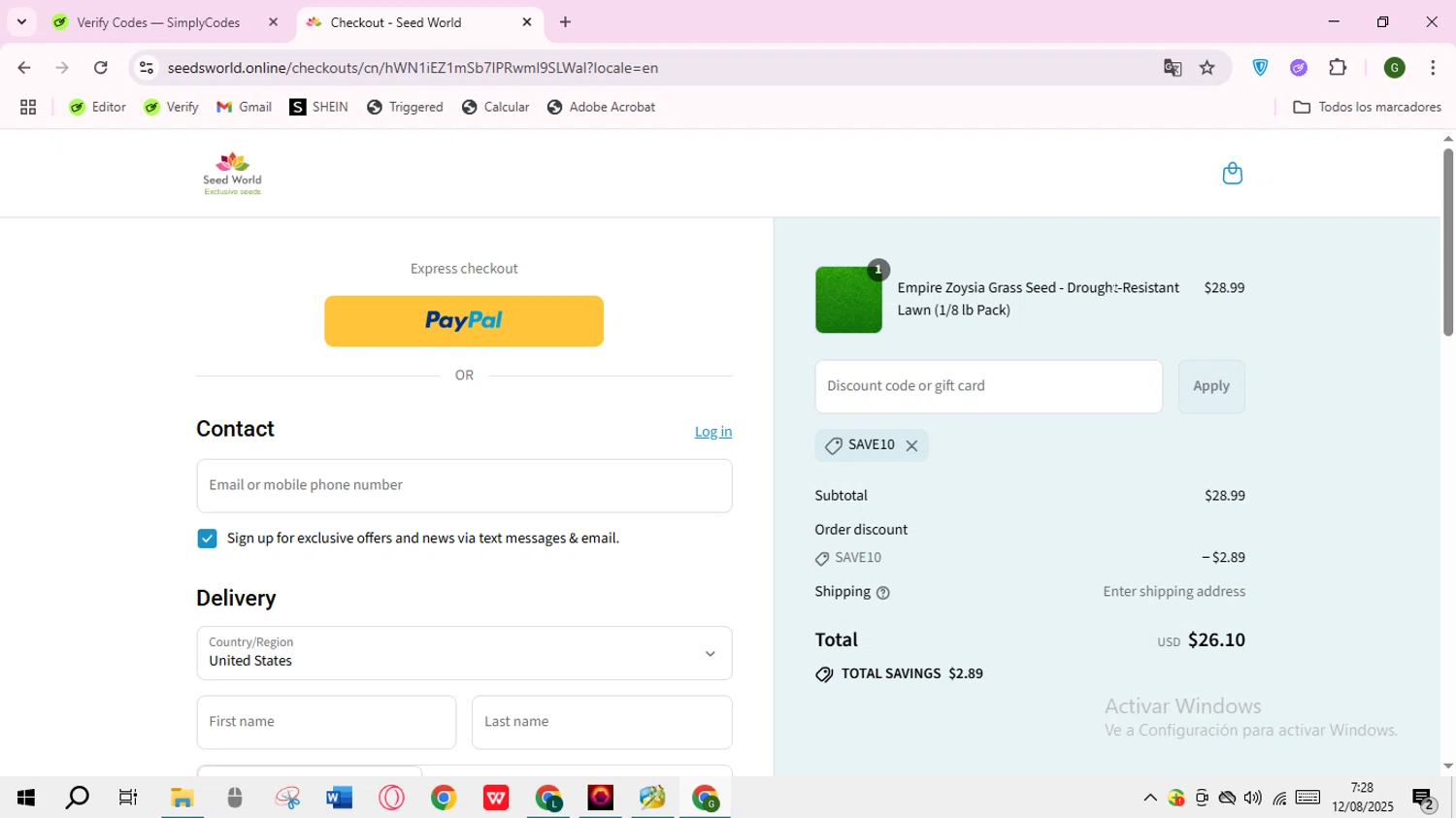Click the taskbar clock showing 7:28
This screenshot has height=818, width=1456.
click(1363, 798)
